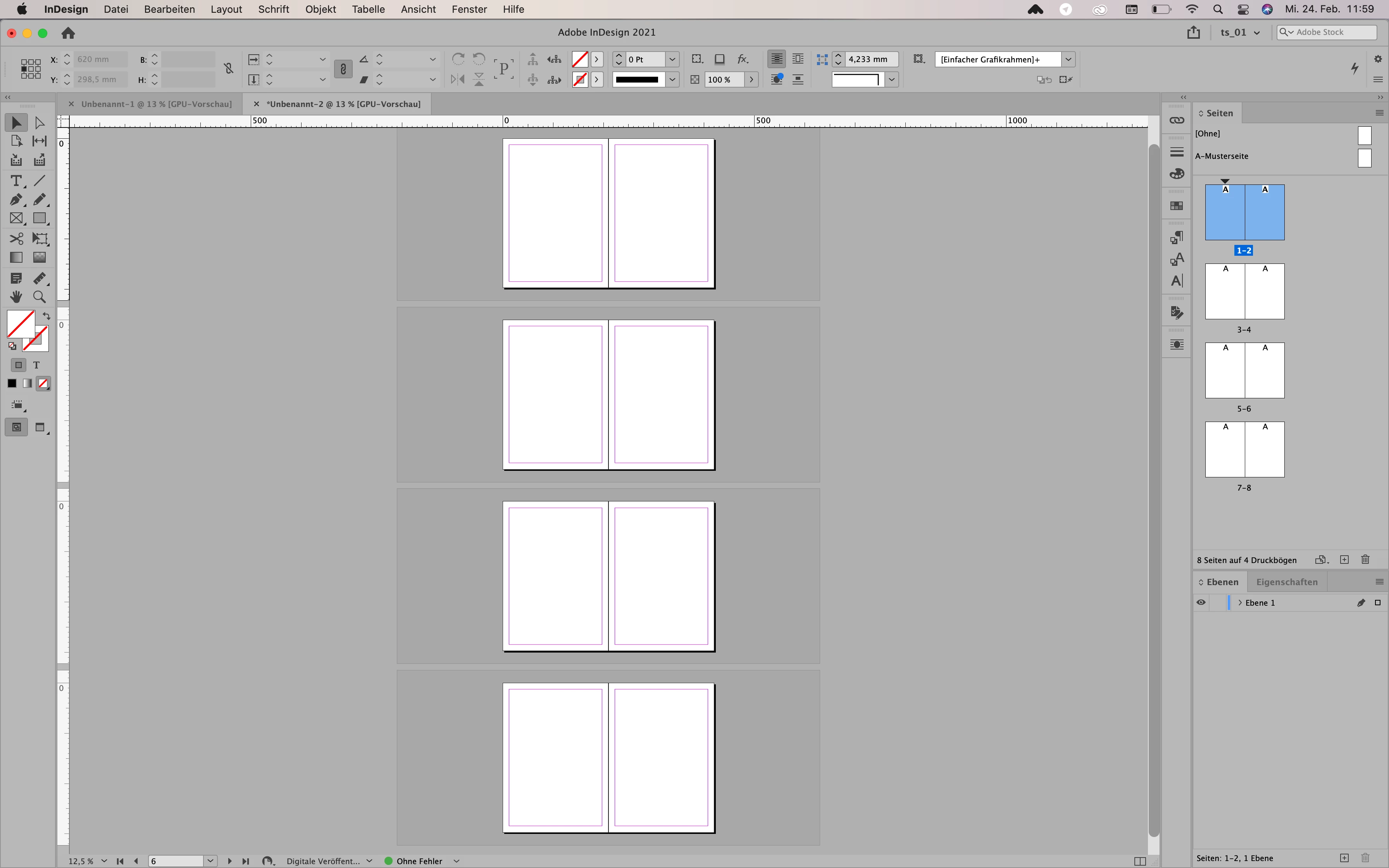Open the Objekt menu
This screenshot has width=1389, height=868.
click(x=320, y=9)
